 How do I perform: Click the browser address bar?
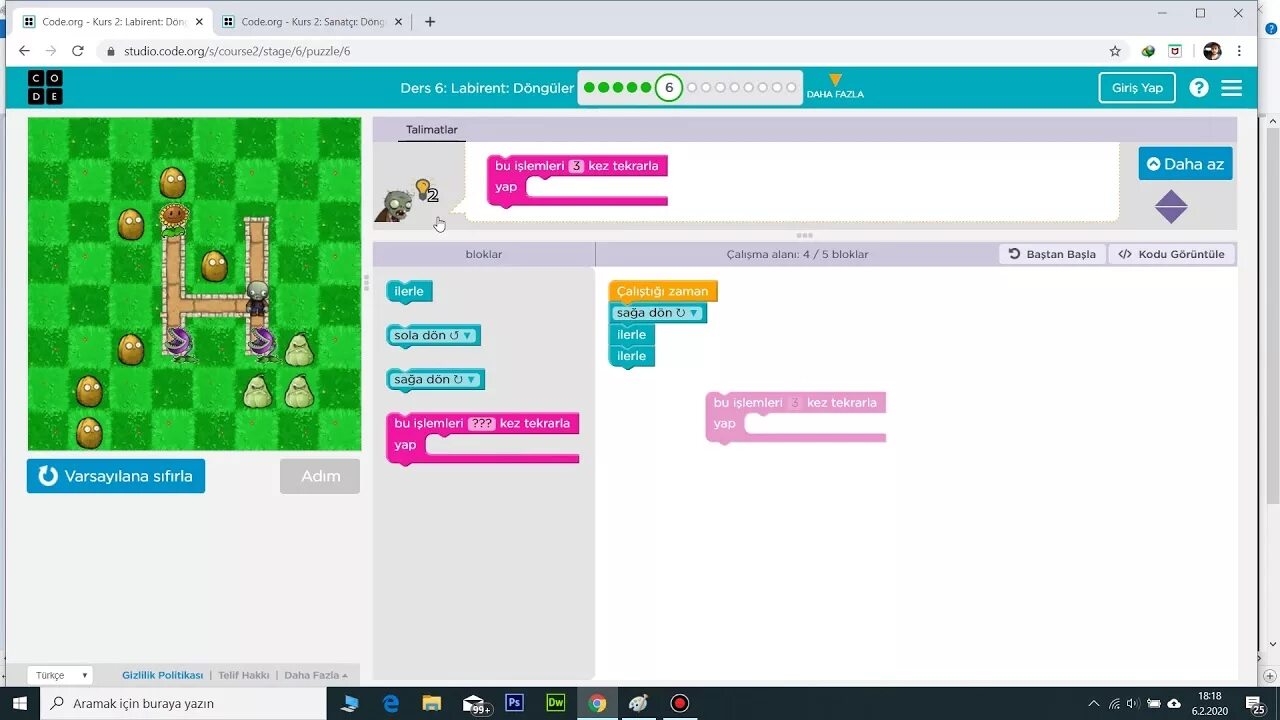tap(600, 51)
